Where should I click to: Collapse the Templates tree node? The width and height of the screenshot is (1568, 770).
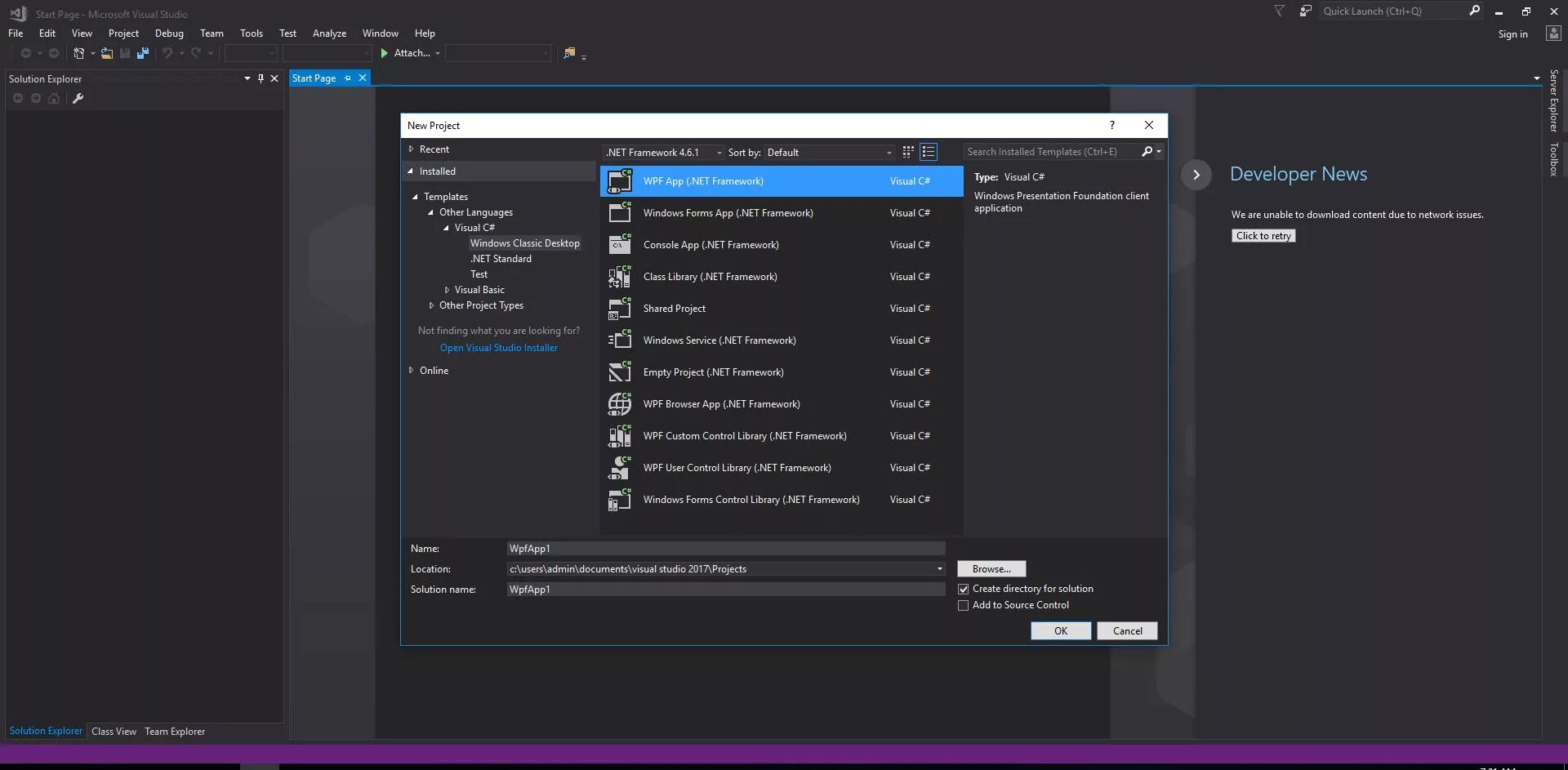coord(415,197)
